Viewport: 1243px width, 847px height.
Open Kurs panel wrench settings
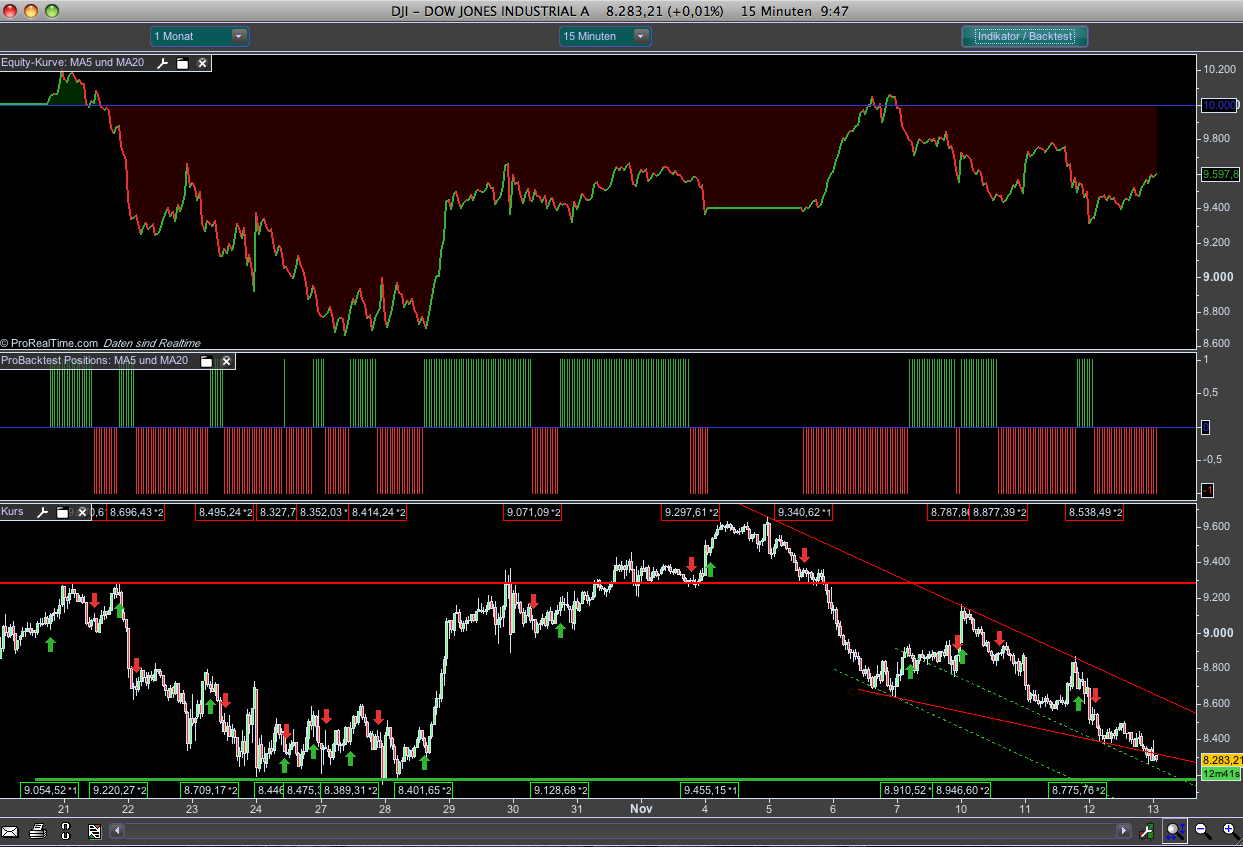click(43, 512)
